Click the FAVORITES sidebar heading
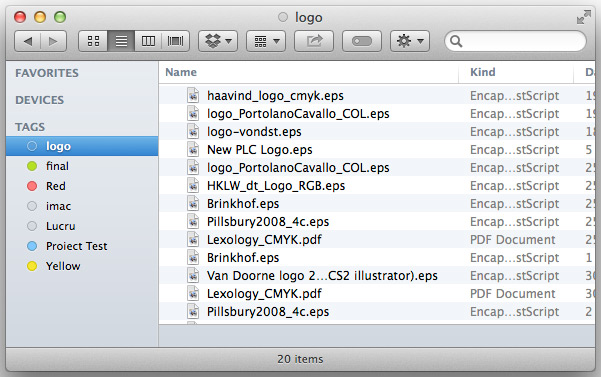 [x=47, y=73]
